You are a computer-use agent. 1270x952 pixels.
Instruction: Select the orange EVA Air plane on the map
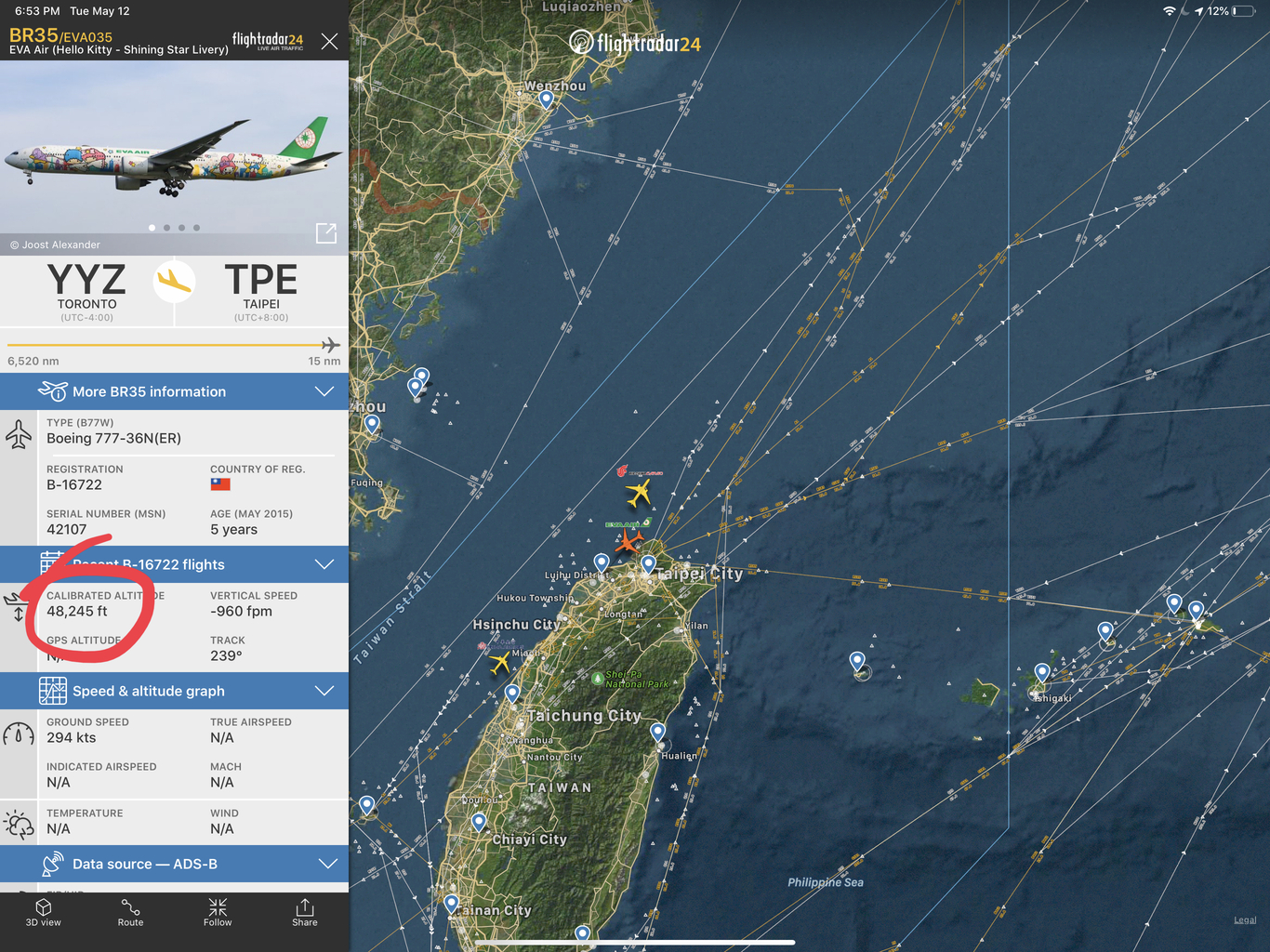tap(629, 540)
